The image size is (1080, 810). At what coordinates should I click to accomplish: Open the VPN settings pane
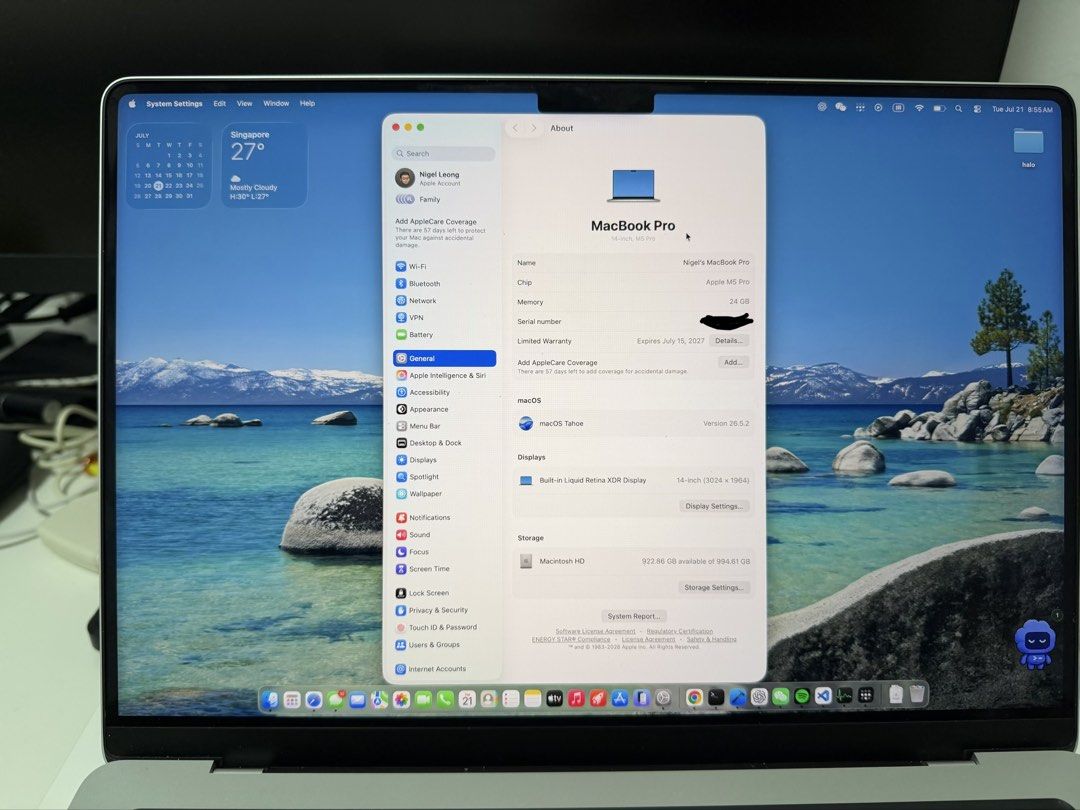coord(410,318)
